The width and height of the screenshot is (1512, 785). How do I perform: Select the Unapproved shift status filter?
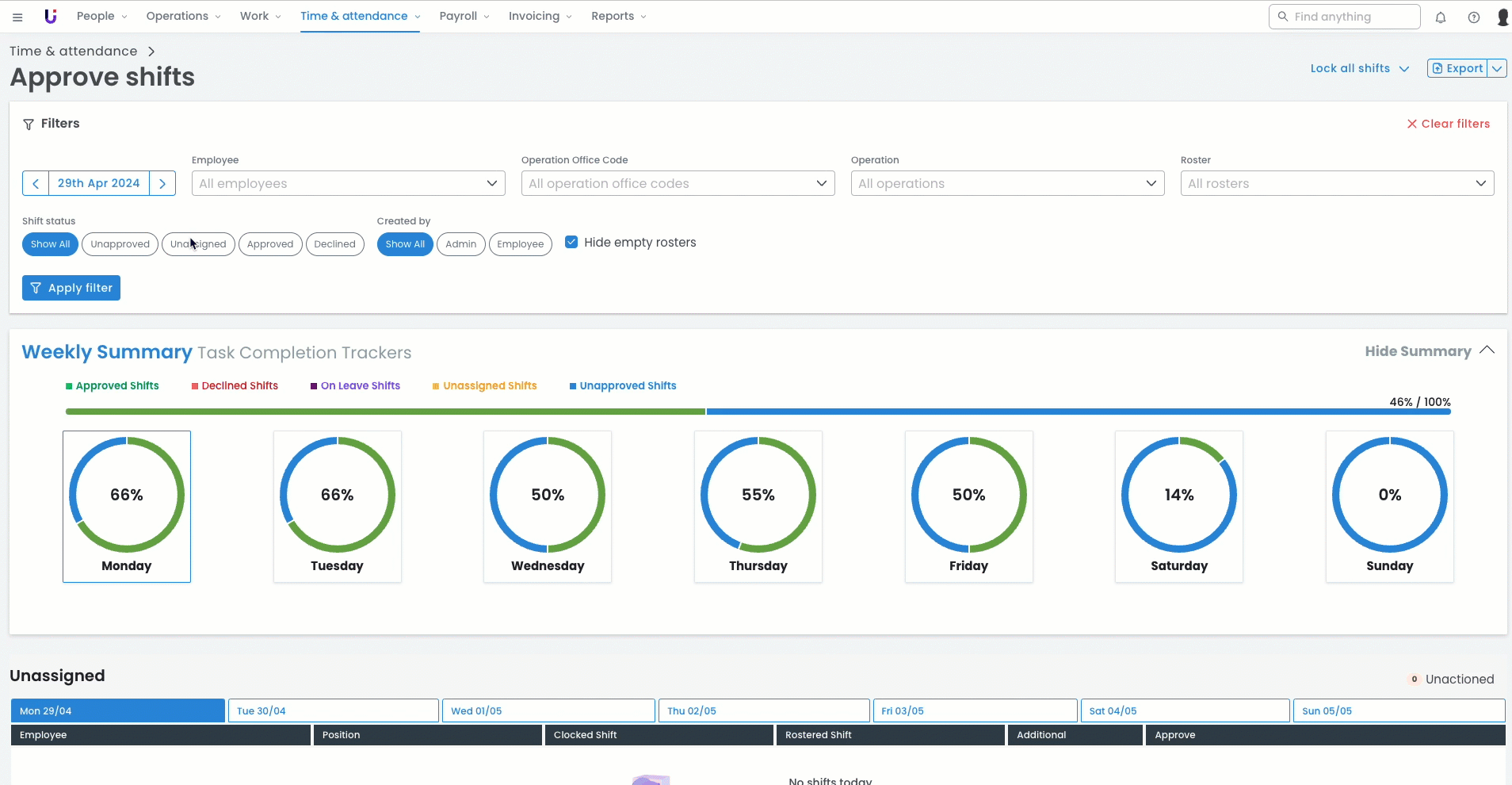[120, 244]
